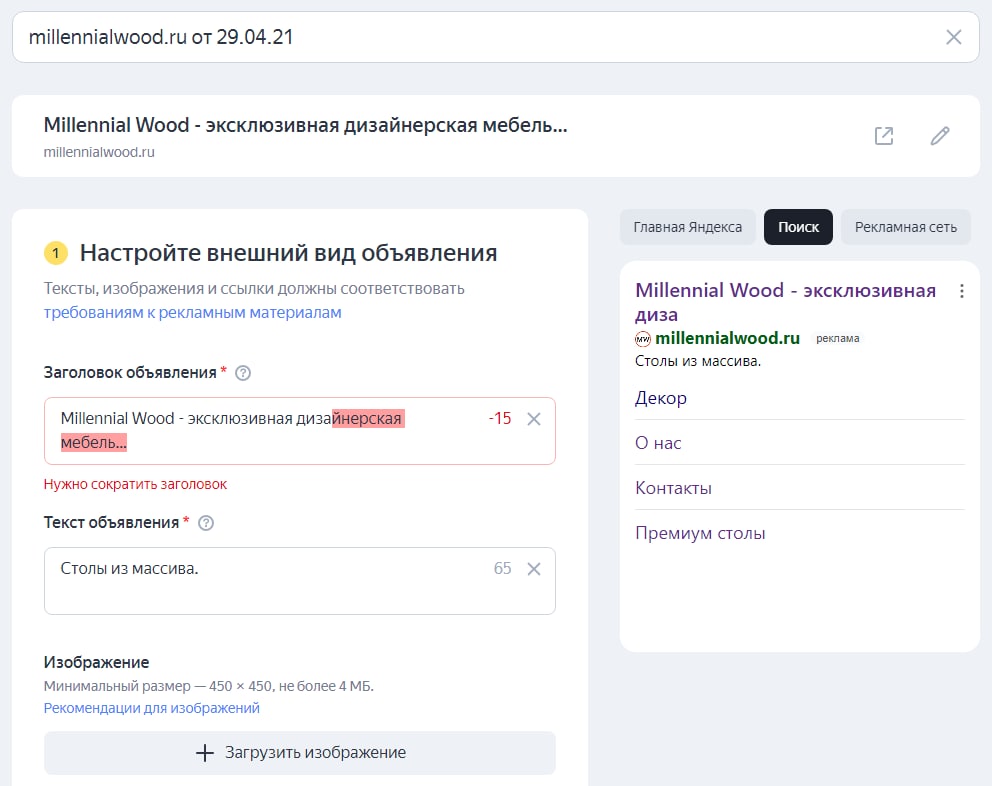Open site link in new window icon
Viewport: 992px width, 786px height.
884,136
